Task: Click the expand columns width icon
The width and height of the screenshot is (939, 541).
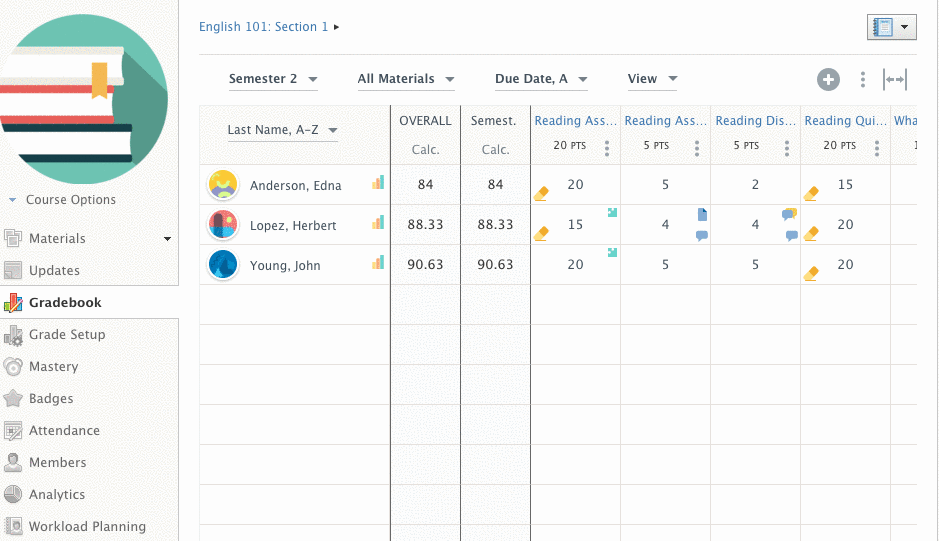Action: (895, 80)
